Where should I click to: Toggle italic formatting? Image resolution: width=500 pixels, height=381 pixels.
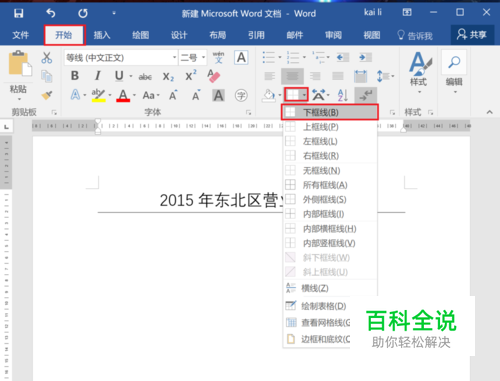[97, 76]
